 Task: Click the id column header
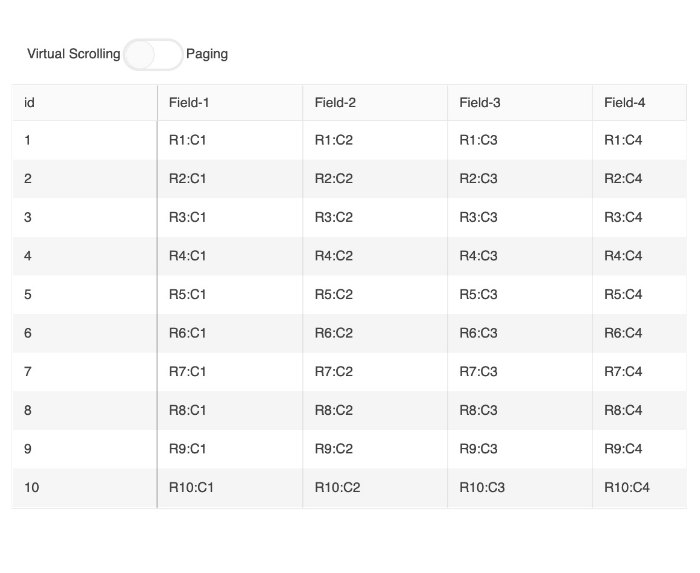[85, 103]
